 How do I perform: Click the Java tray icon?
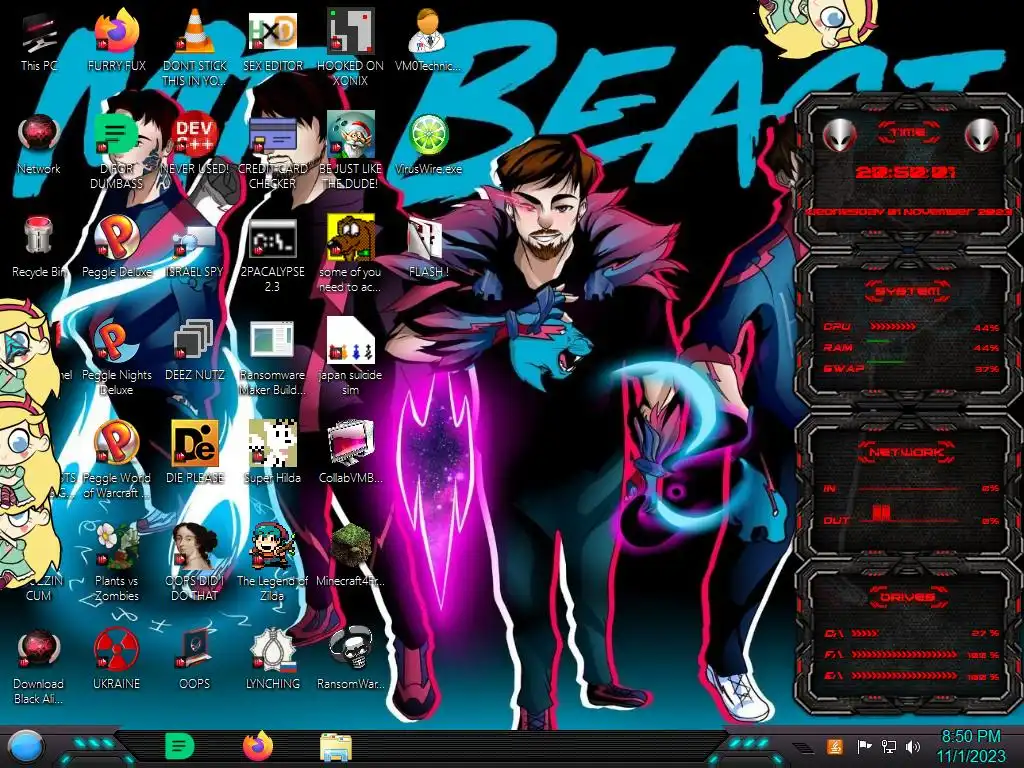coord(835,746)
